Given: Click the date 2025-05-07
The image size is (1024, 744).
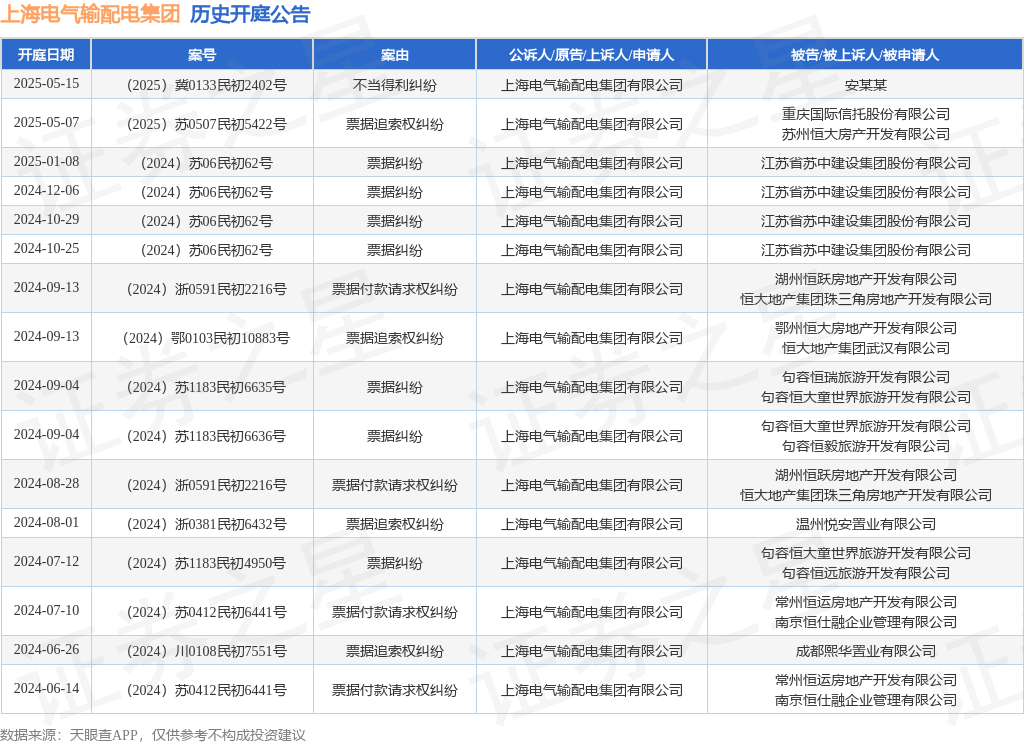Looking at the screenshot, I should point(46,123).
